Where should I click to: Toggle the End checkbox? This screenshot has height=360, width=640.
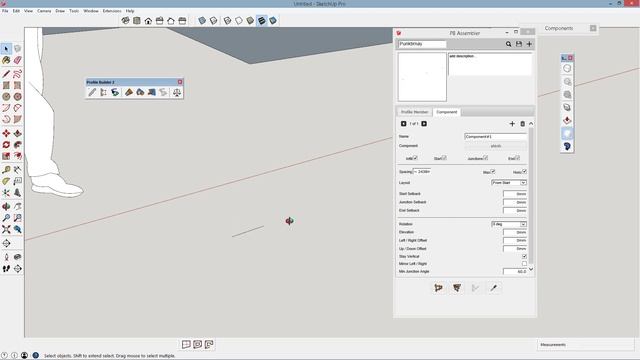pyautogui.click(x=517, y=158)
